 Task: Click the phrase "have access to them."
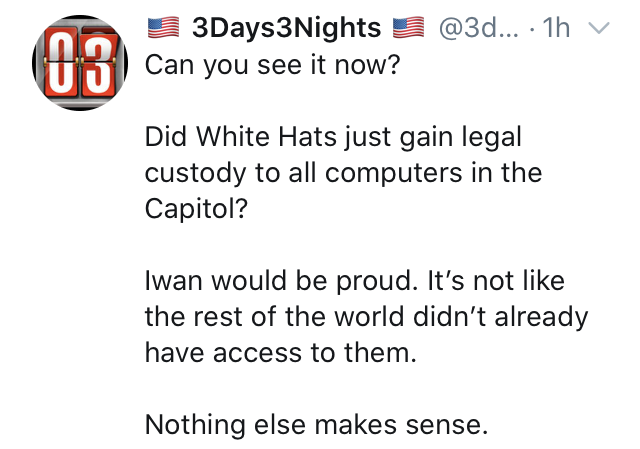(278, 352)
